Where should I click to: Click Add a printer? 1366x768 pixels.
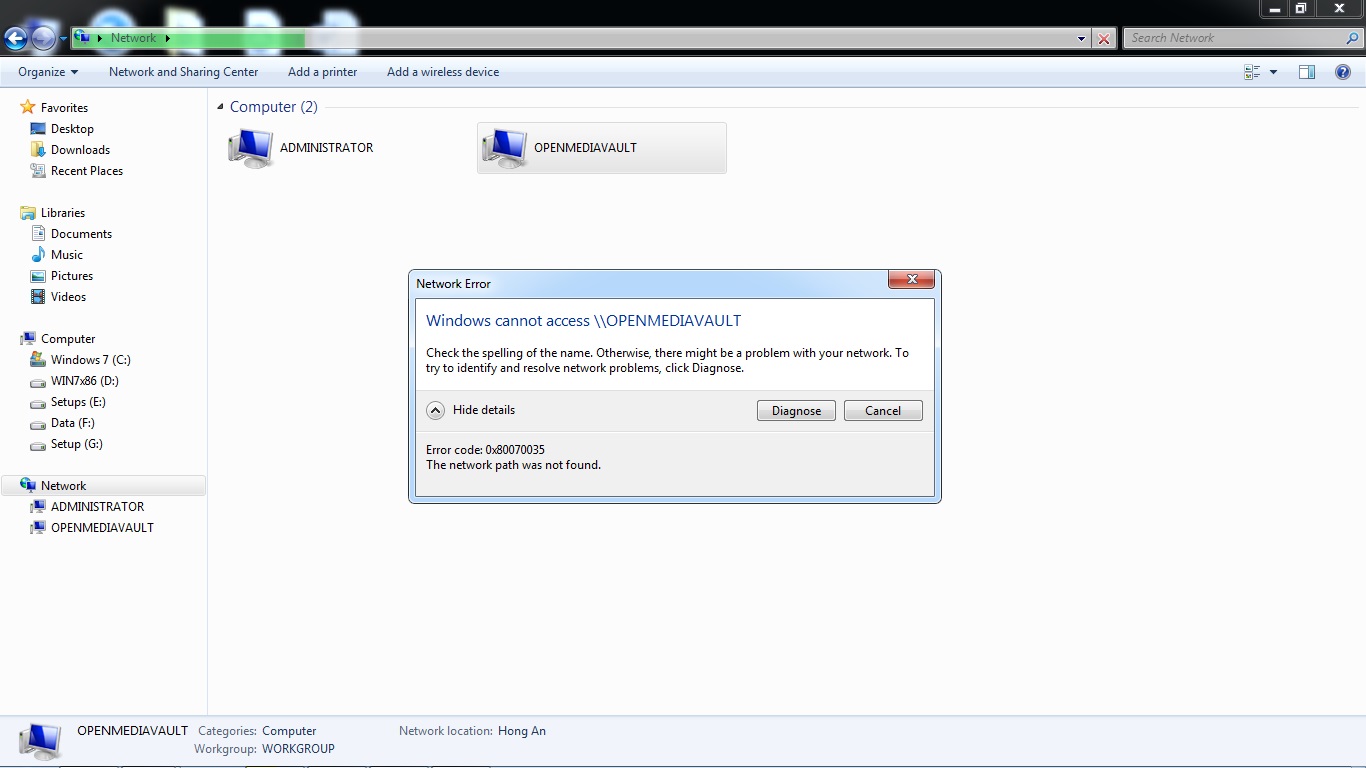322,72
